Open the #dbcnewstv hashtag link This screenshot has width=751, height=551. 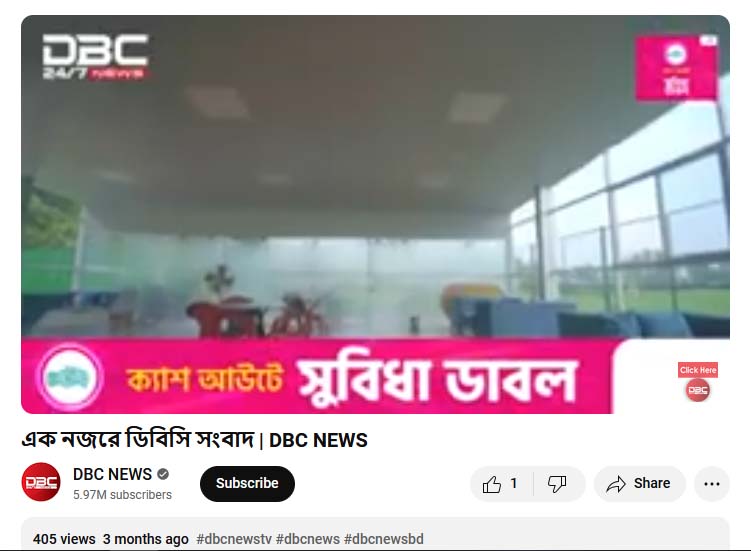pos(234,539)
